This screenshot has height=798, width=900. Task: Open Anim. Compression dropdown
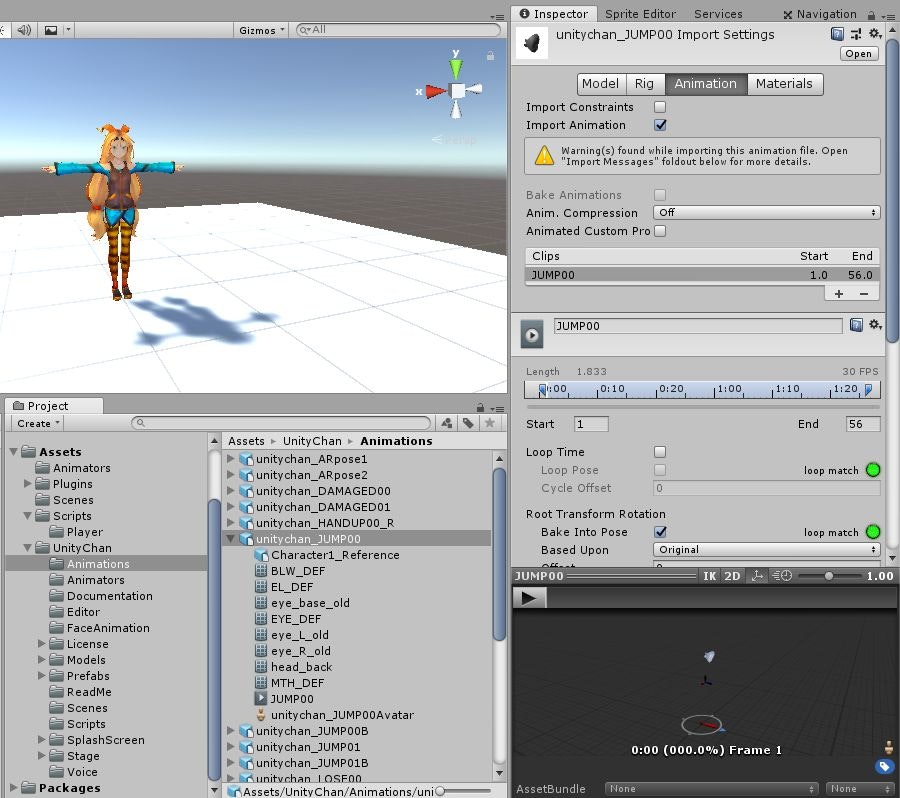pyautogui.click(x=766, y=212)
